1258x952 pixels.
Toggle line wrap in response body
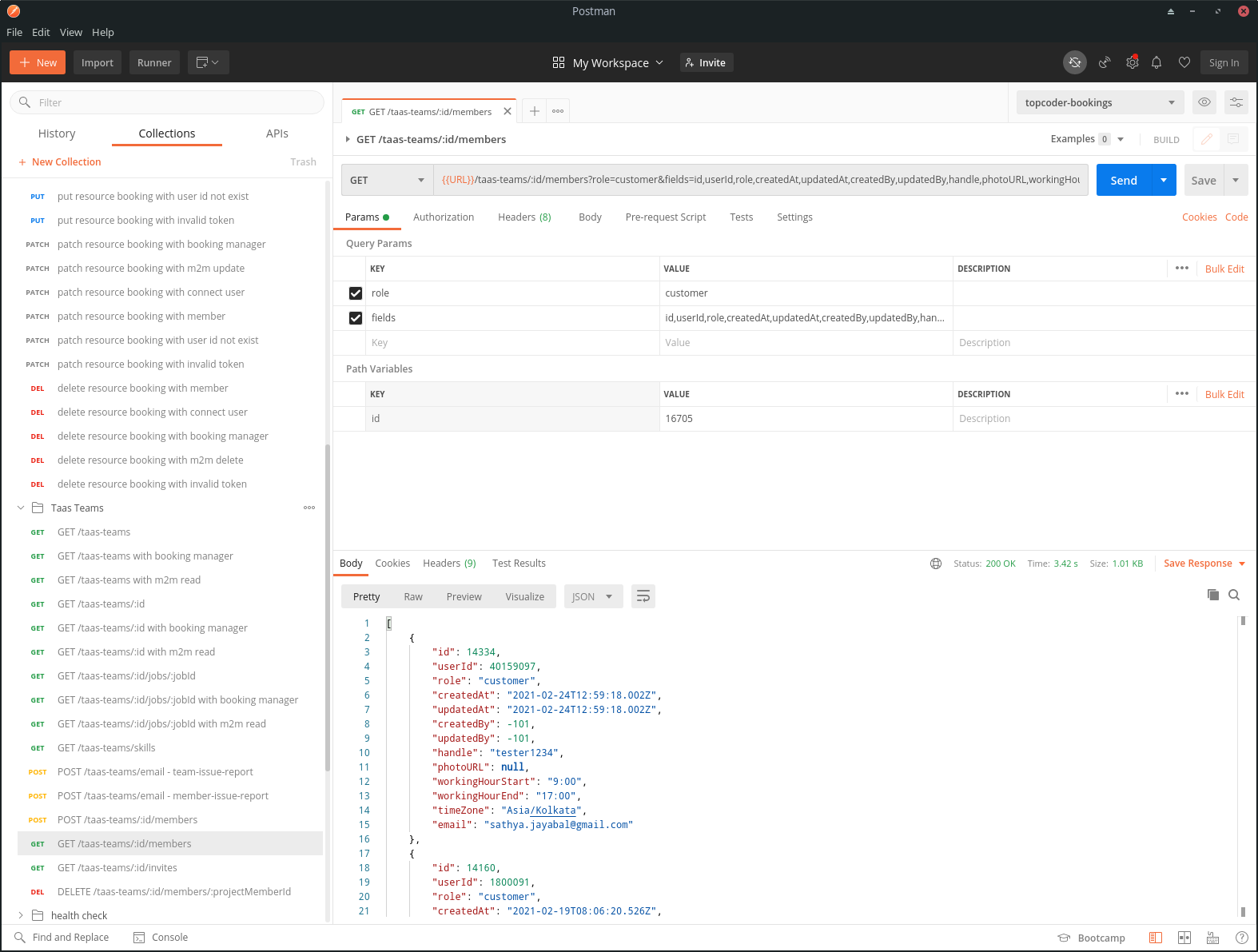coord(643,596)
